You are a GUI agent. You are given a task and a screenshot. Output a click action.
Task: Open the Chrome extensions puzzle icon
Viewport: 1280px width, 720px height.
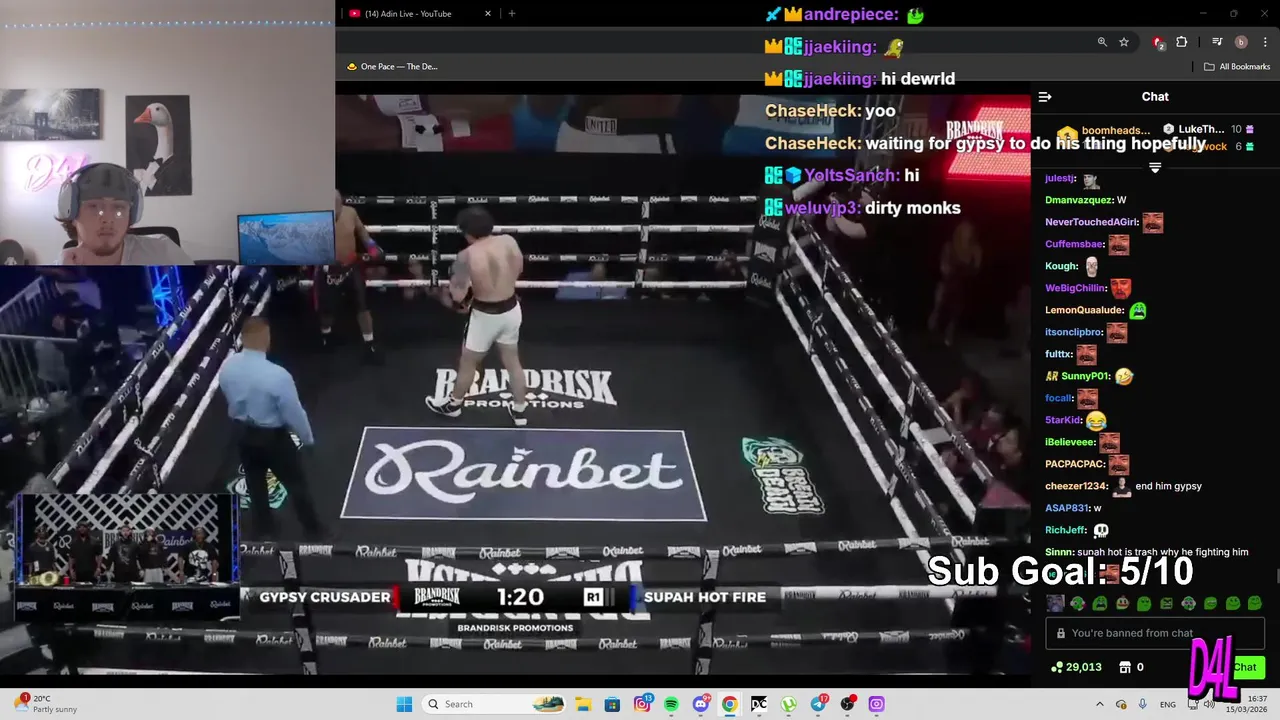tap(1182, 42)
